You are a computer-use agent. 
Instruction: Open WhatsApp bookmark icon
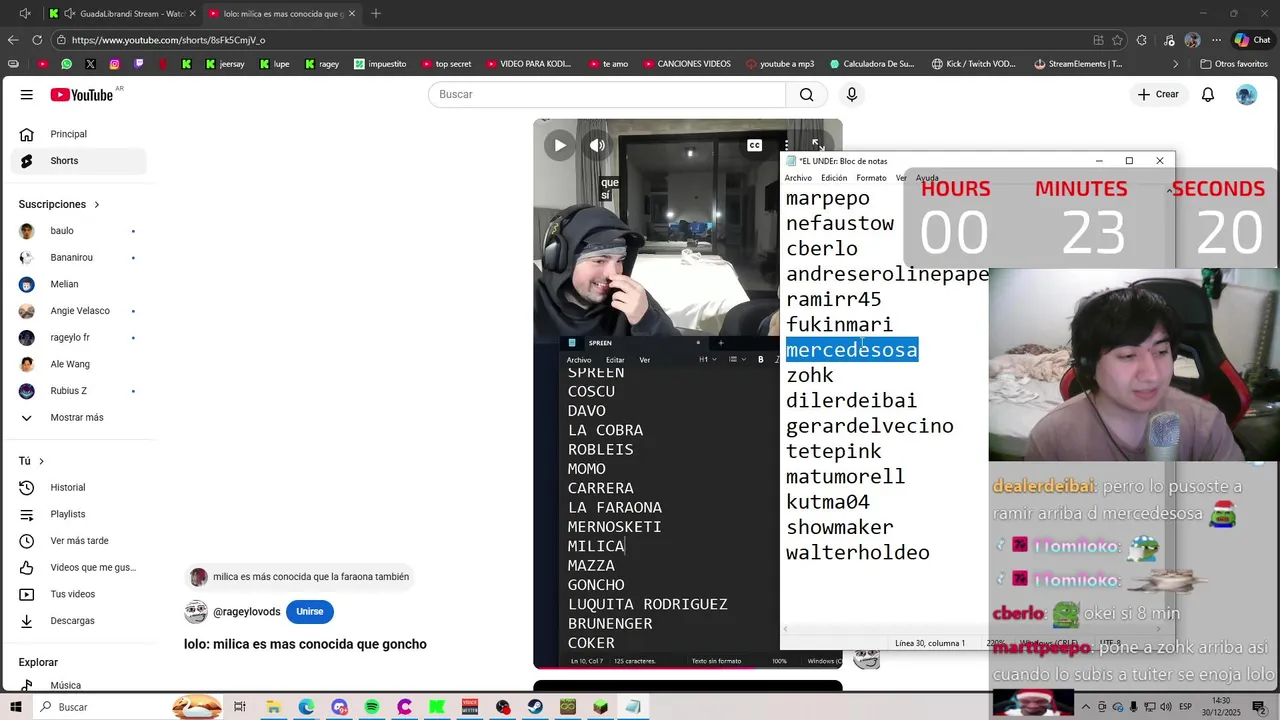click(66, 64)
